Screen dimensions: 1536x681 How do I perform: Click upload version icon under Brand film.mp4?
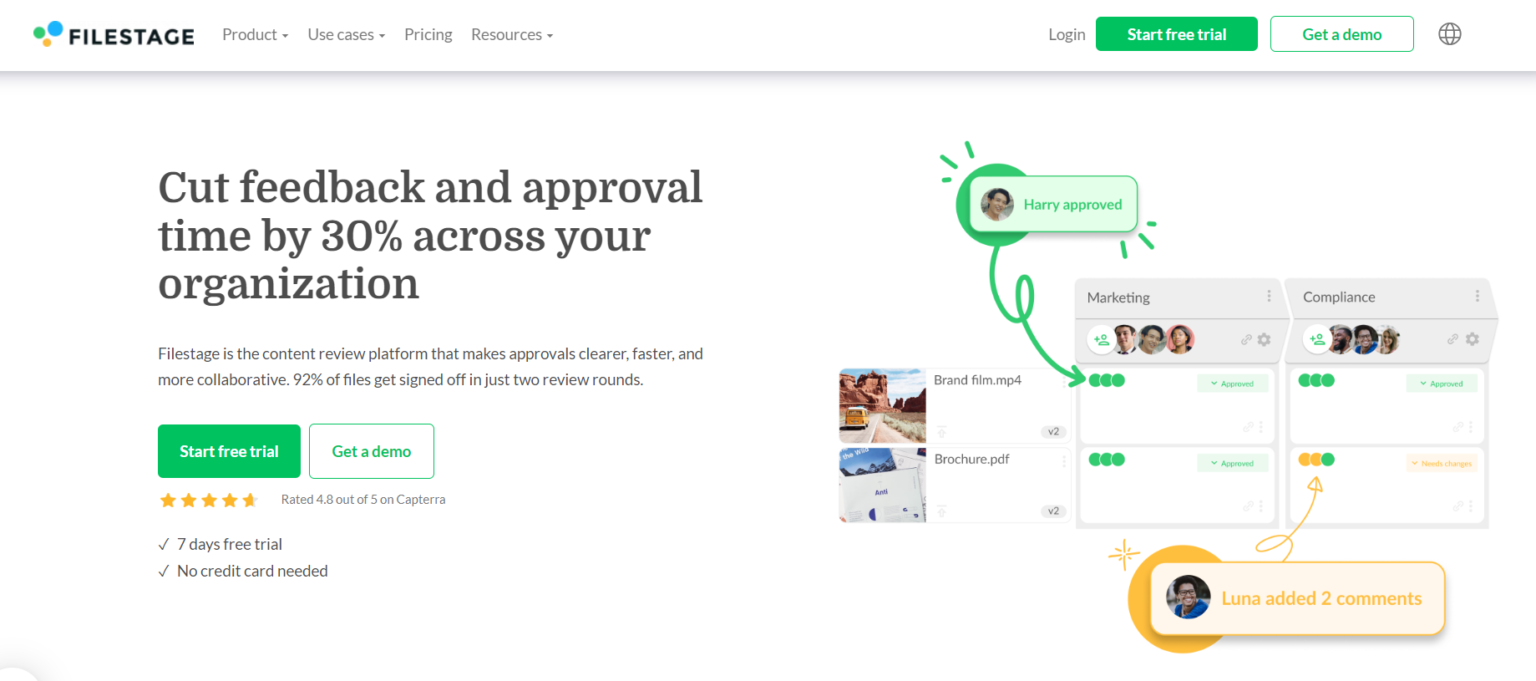(x=942, y=431)
